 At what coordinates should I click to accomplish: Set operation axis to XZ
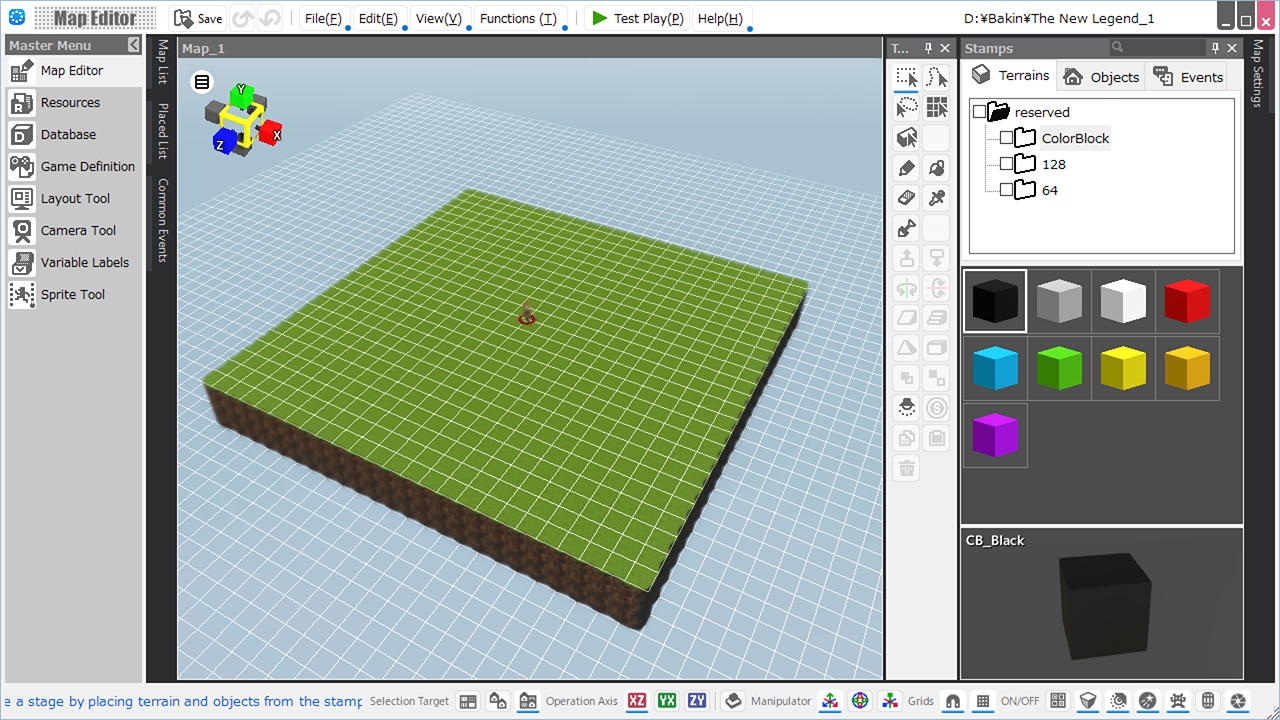[x=637, y=701]
